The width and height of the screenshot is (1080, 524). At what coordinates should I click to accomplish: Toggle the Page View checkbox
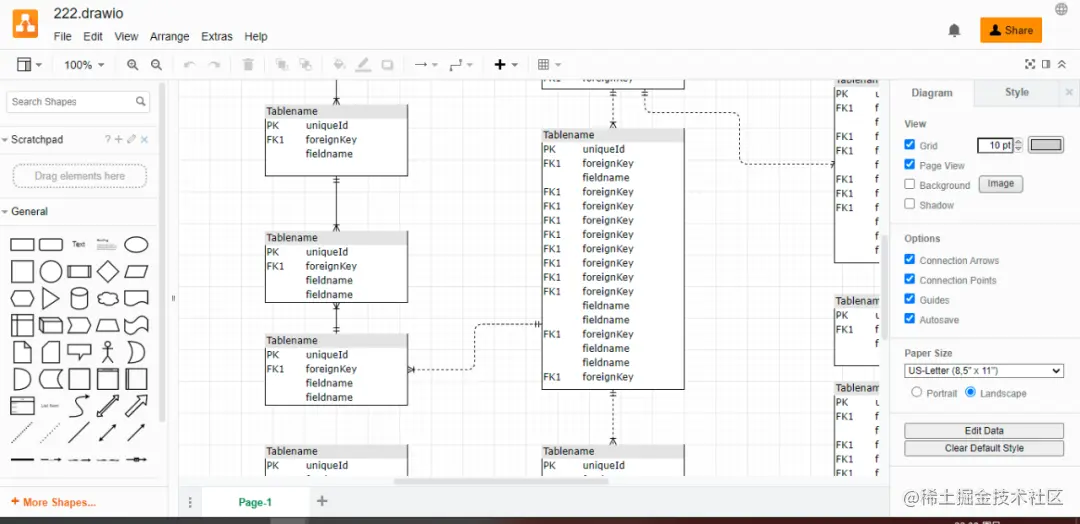[910, 165]
